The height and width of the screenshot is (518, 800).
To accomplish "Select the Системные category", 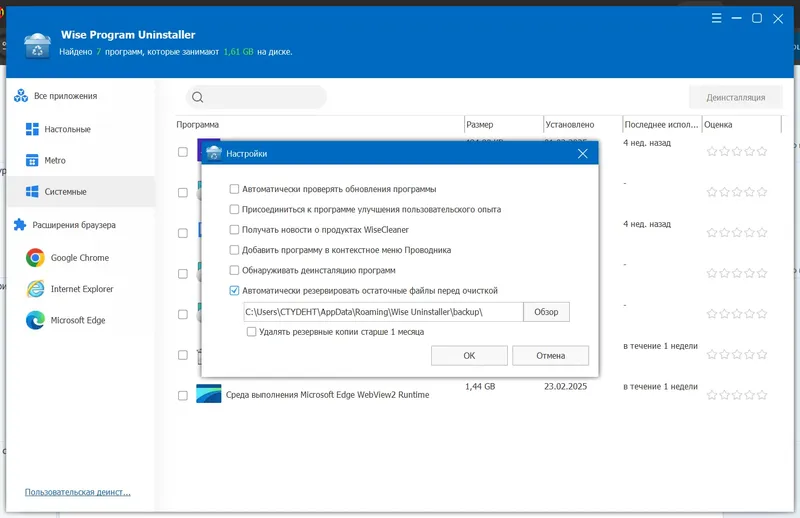I will pos(81,191).
